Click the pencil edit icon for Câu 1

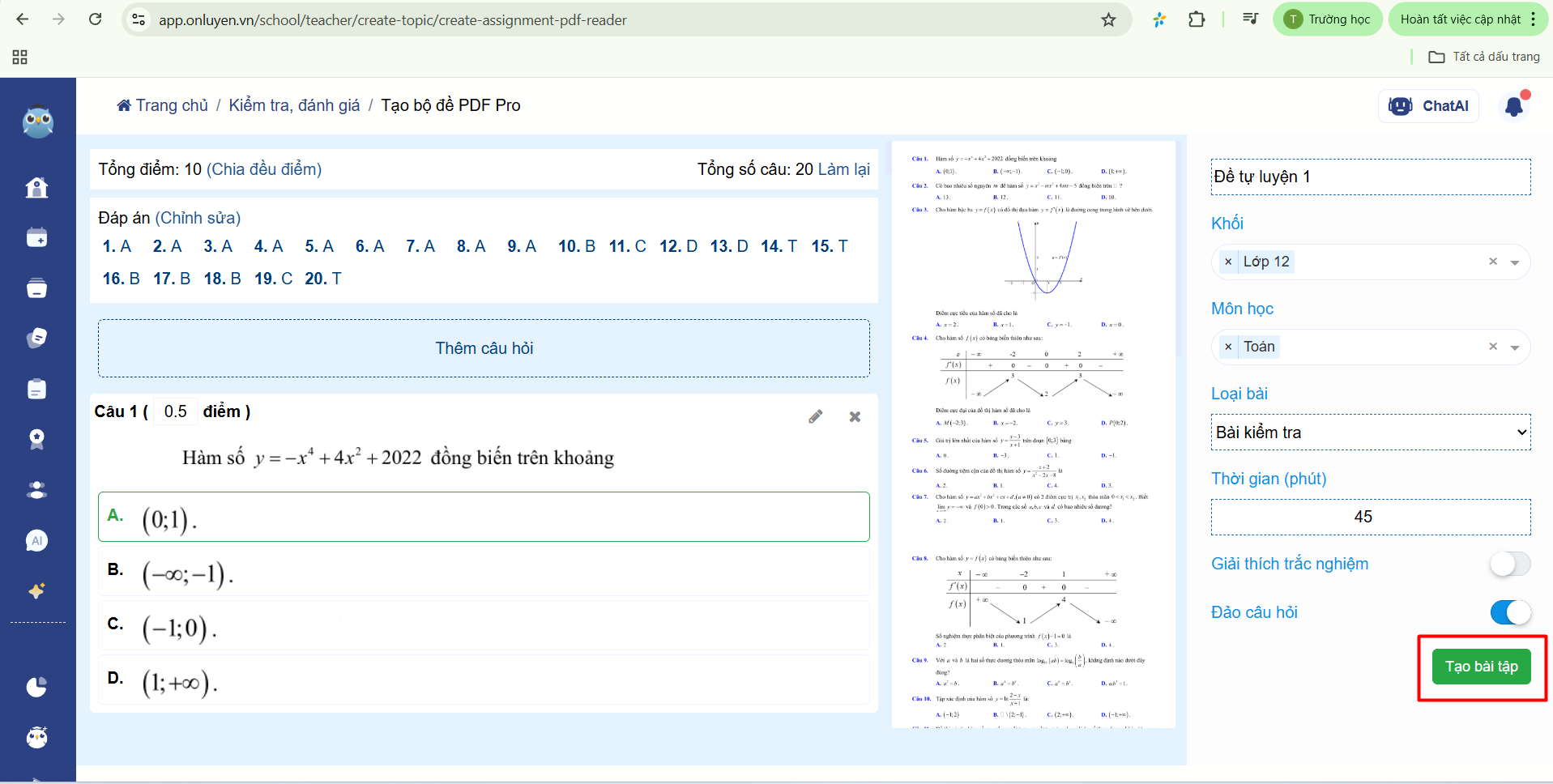[x=816, y=416]
